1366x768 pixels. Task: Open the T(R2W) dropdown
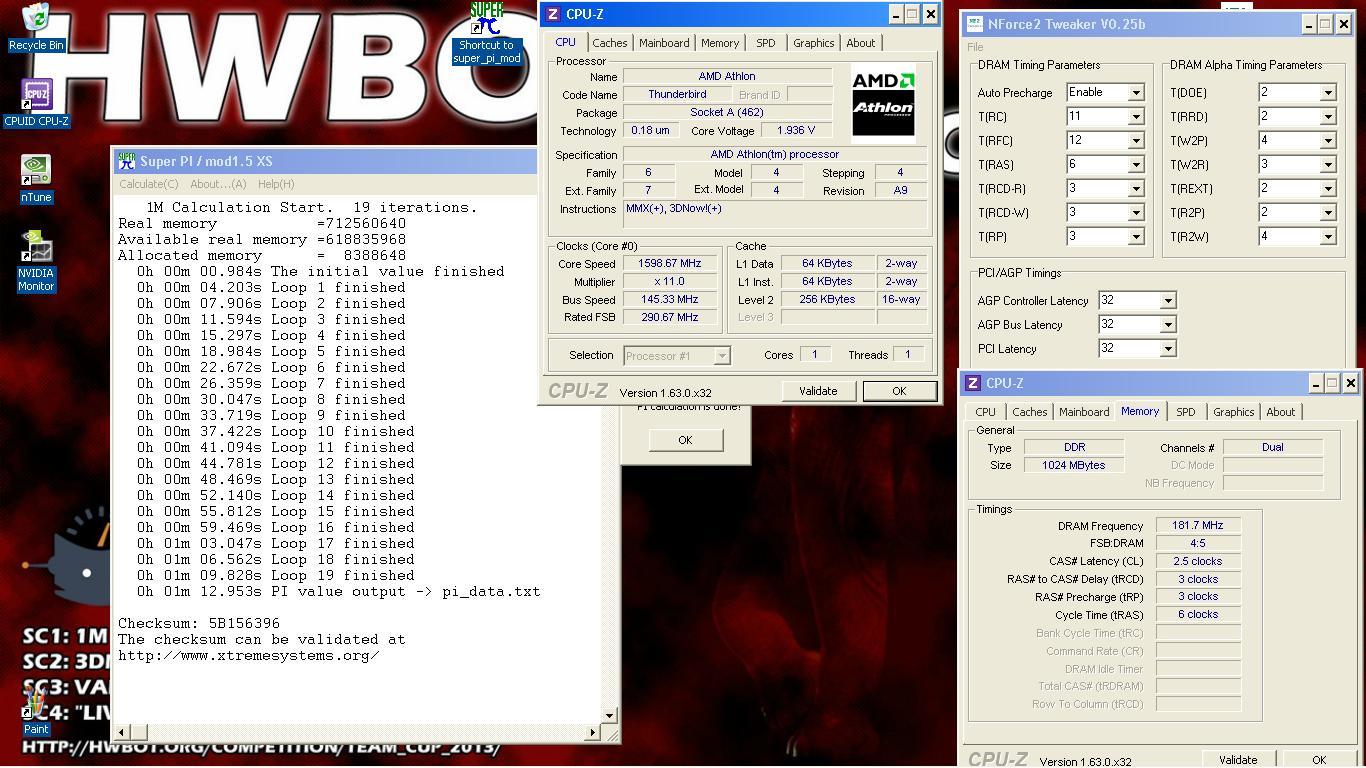click(1328, 237)
